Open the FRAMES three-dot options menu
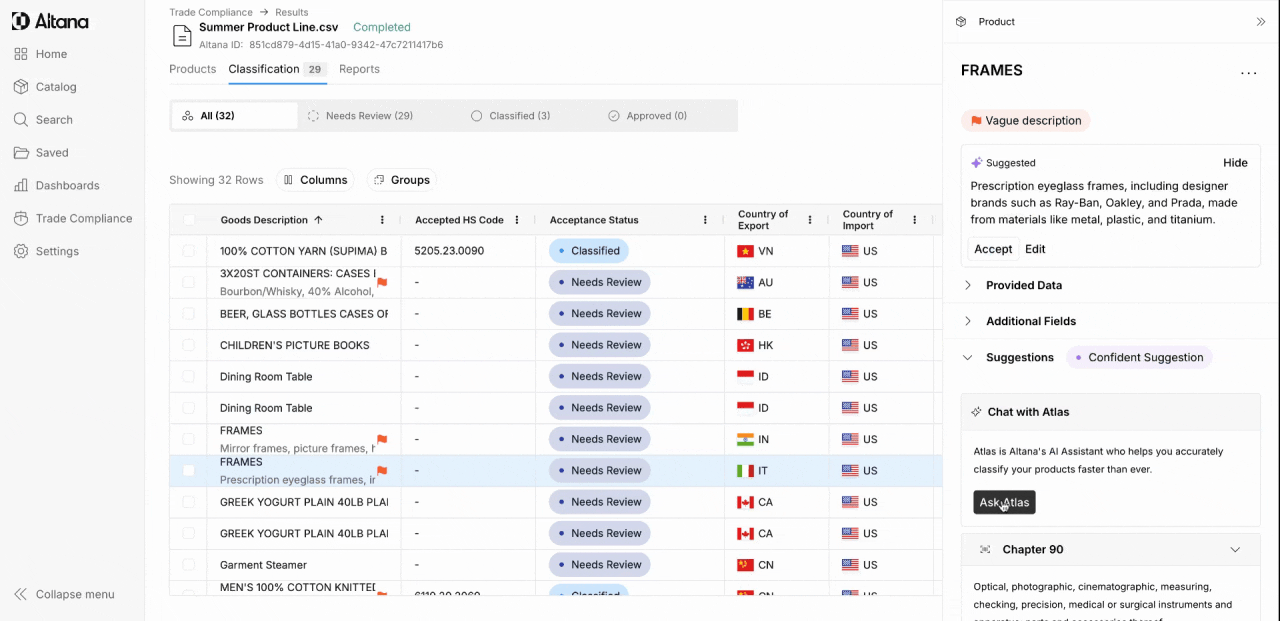This screenshot has height=621, width=1280. pos(1248,72)
